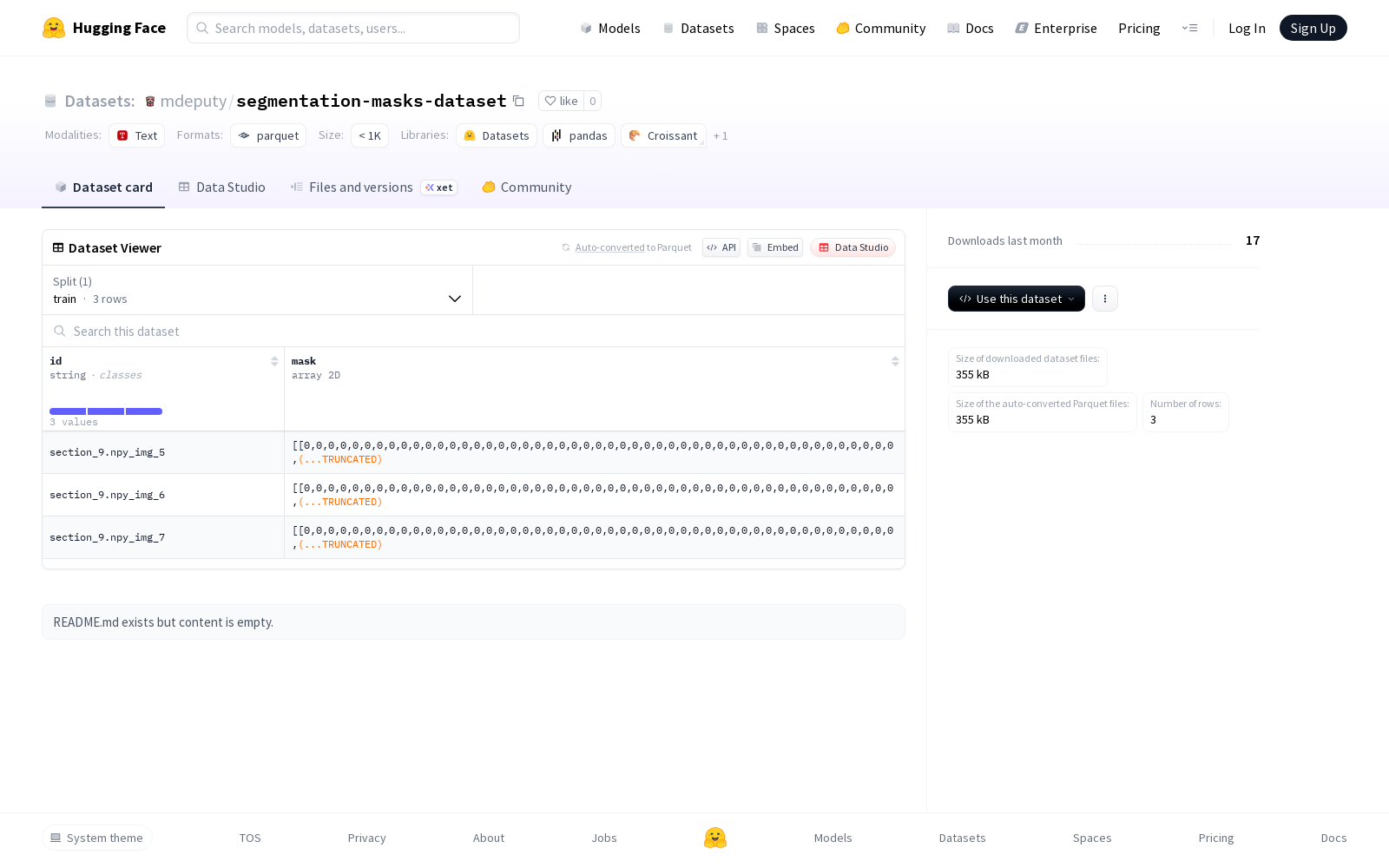
Task: Select row section_9.npy_img_5
Action: 473,452
